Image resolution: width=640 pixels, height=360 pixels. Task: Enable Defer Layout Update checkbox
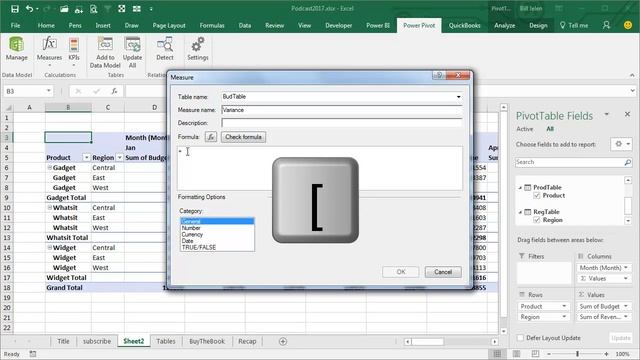coord(520,338)
